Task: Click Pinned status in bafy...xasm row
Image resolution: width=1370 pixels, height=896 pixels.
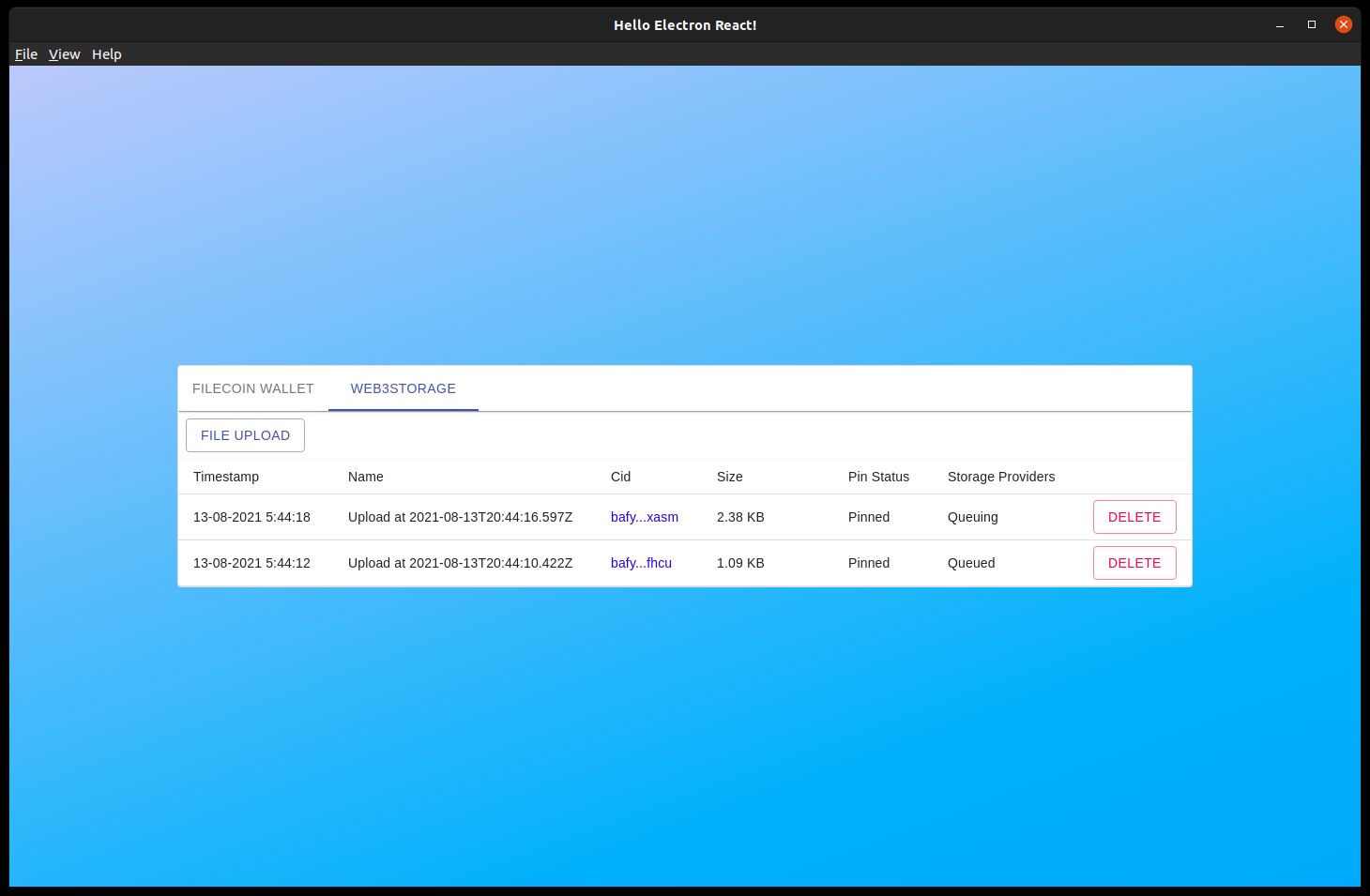Action: (869, 517)
